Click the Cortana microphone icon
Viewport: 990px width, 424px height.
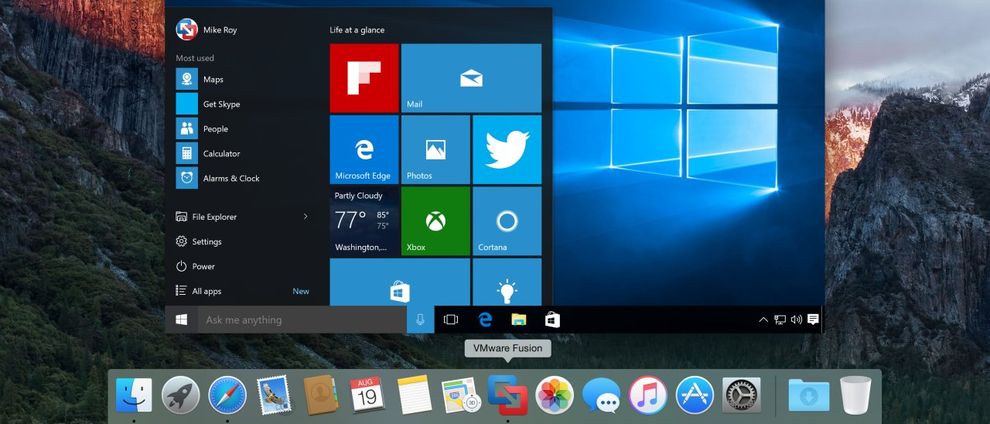coord(420,320)
